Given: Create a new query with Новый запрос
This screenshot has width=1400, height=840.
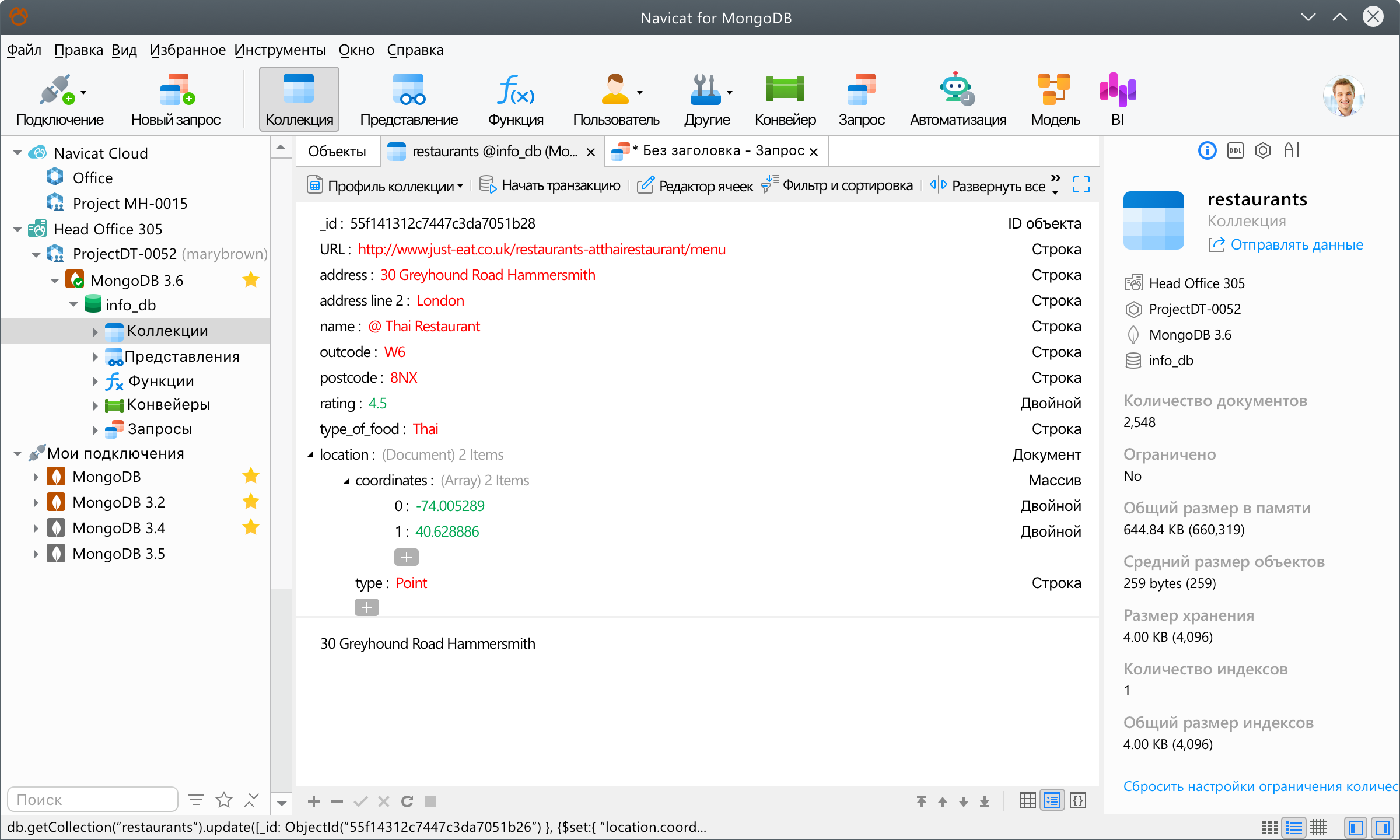Looking at the screenshot, I should tap(176, 100).
